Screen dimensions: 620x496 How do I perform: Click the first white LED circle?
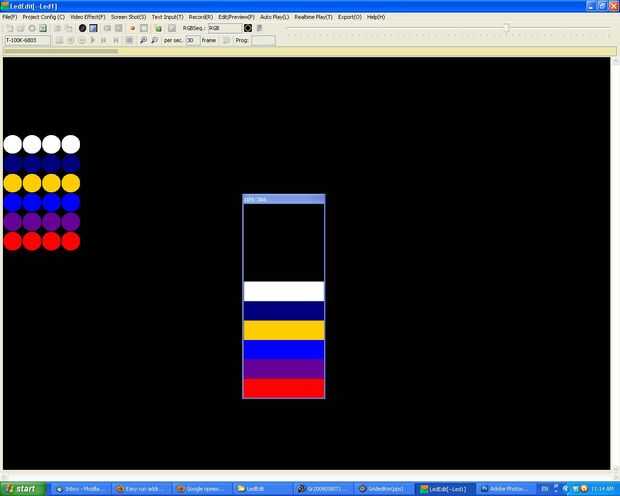[x=13, y=144]
